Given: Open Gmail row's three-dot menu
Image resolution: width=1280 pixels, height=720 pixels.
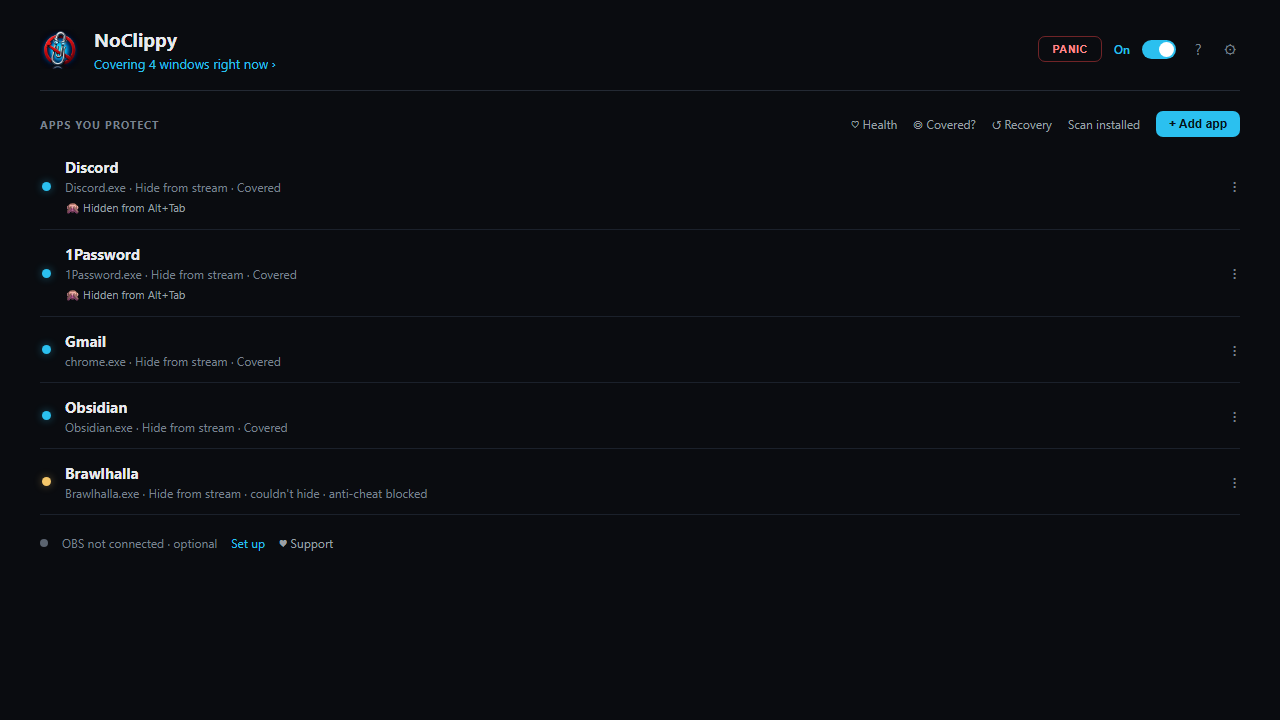Looking at the screenshot, I should [x=1234, y=351].
